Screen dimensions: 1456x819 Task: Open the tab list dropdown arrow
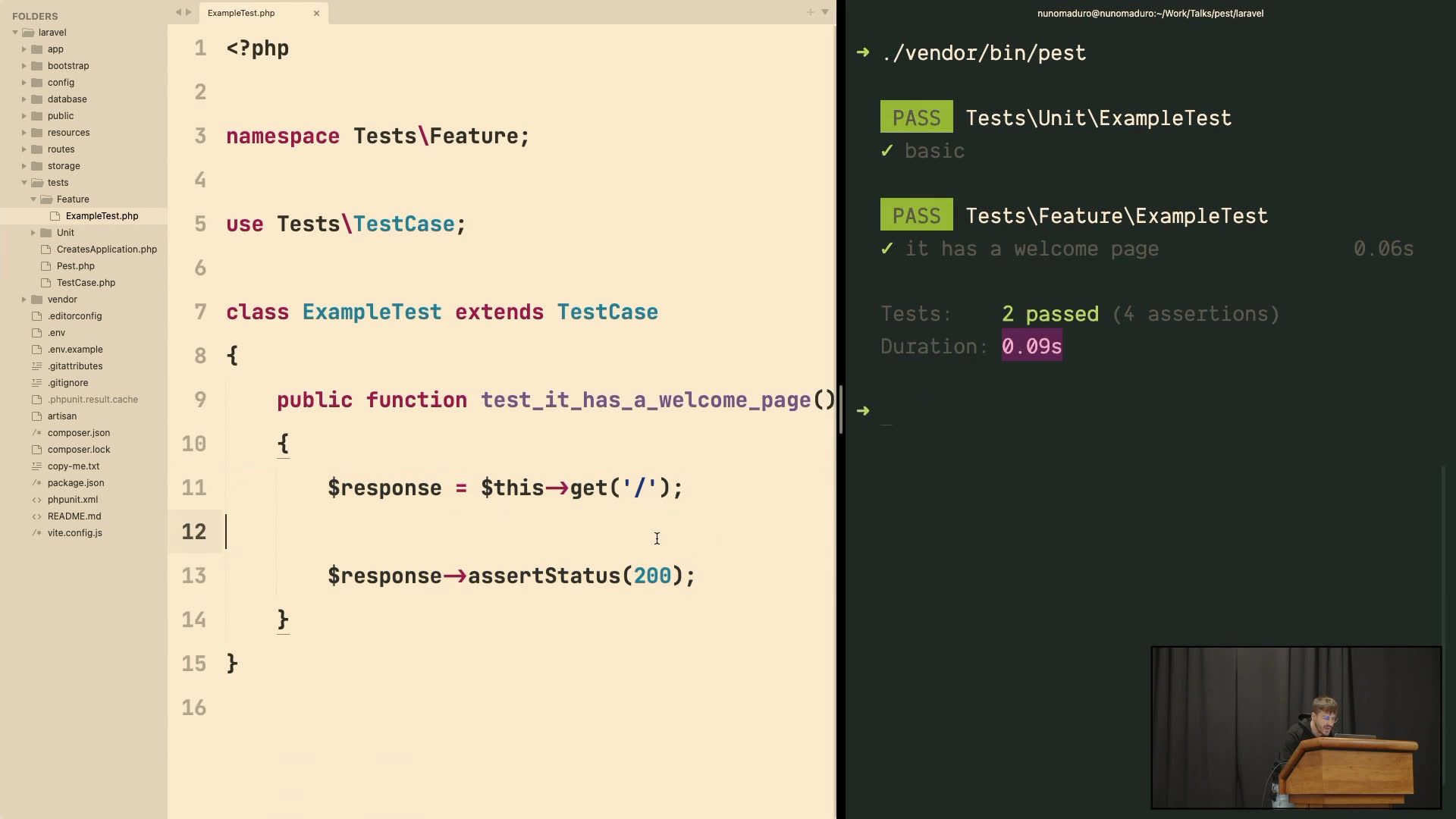(825, 12)
